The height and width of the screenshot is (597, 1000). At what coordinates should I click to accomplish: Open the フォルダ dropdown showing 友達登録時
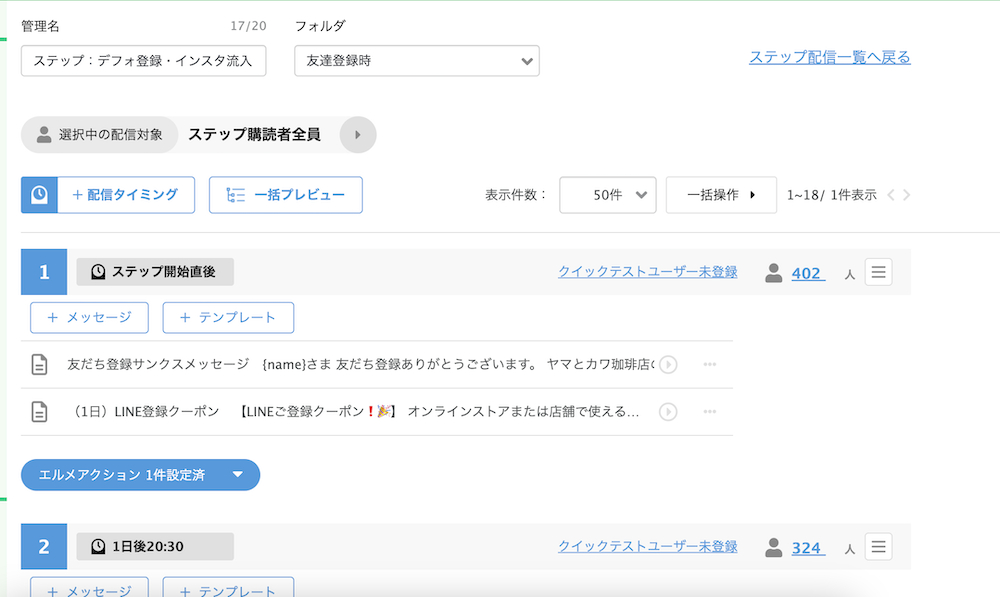point(416,61)
